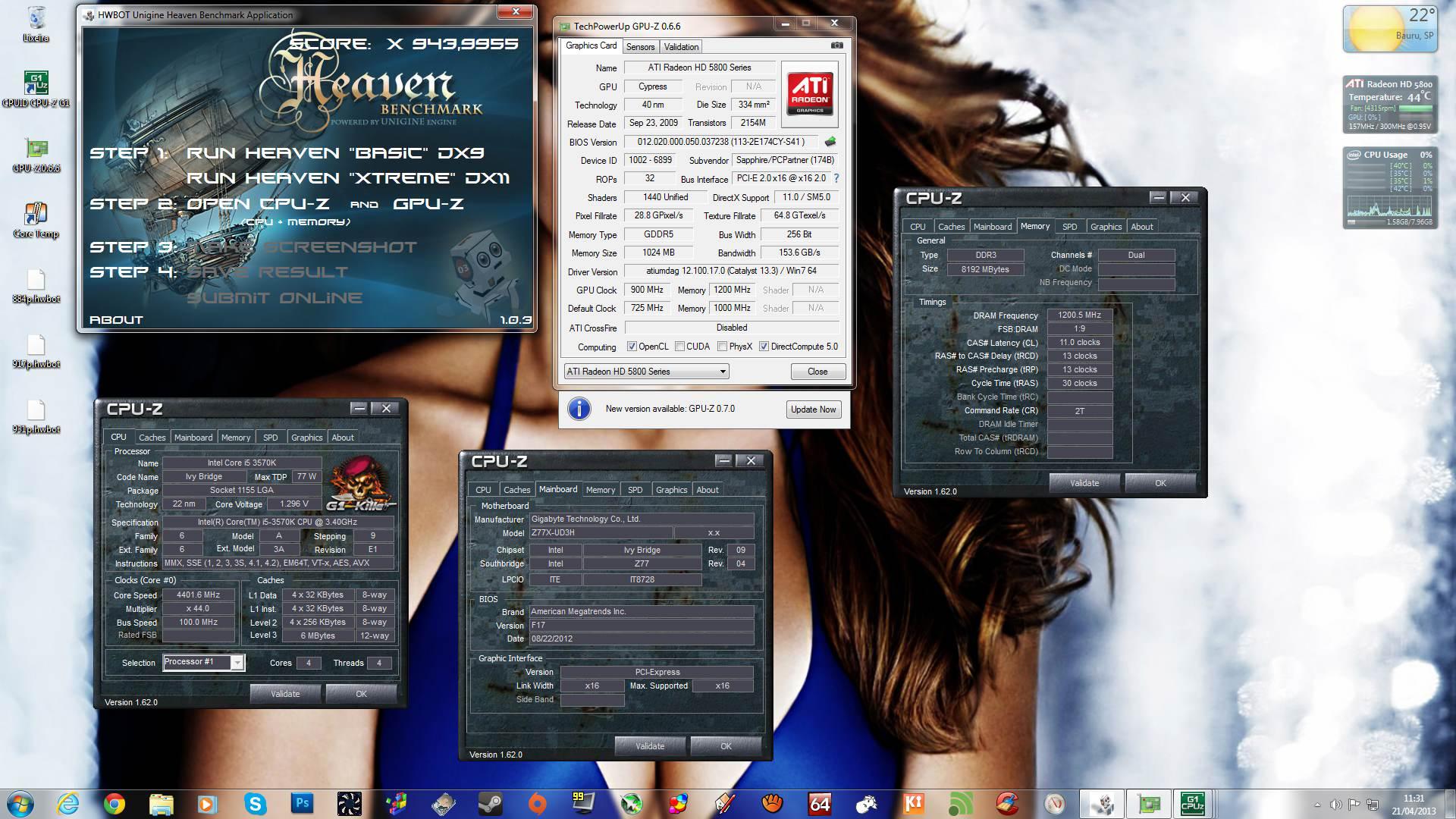
Task: Open the Windows Start menu
Action: [x=20, y=804]
